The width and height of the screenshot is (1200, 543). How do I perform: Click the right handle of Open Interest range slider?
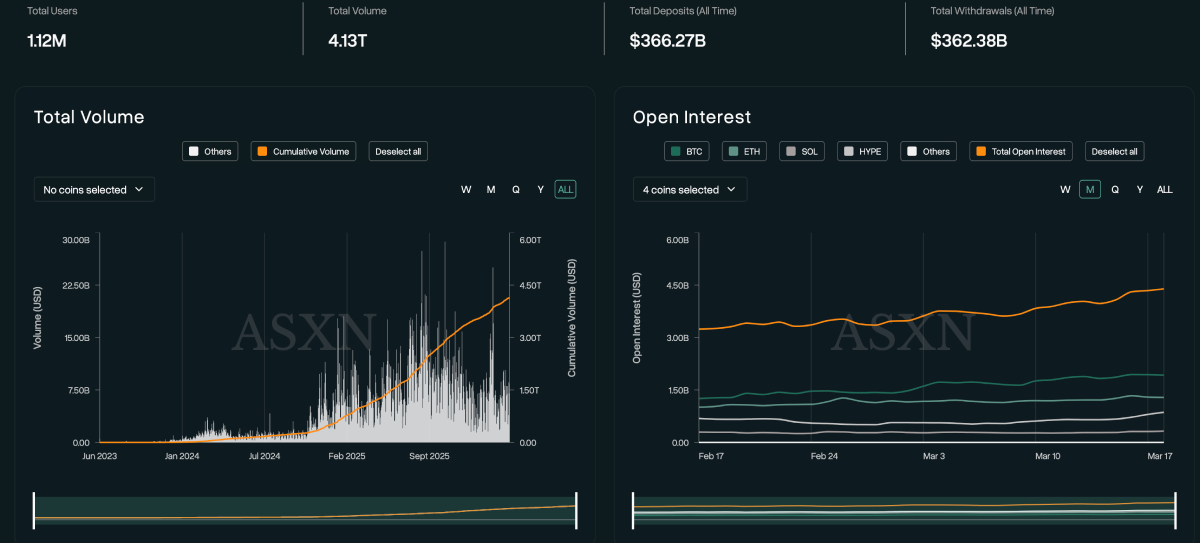click(1174, 509)
